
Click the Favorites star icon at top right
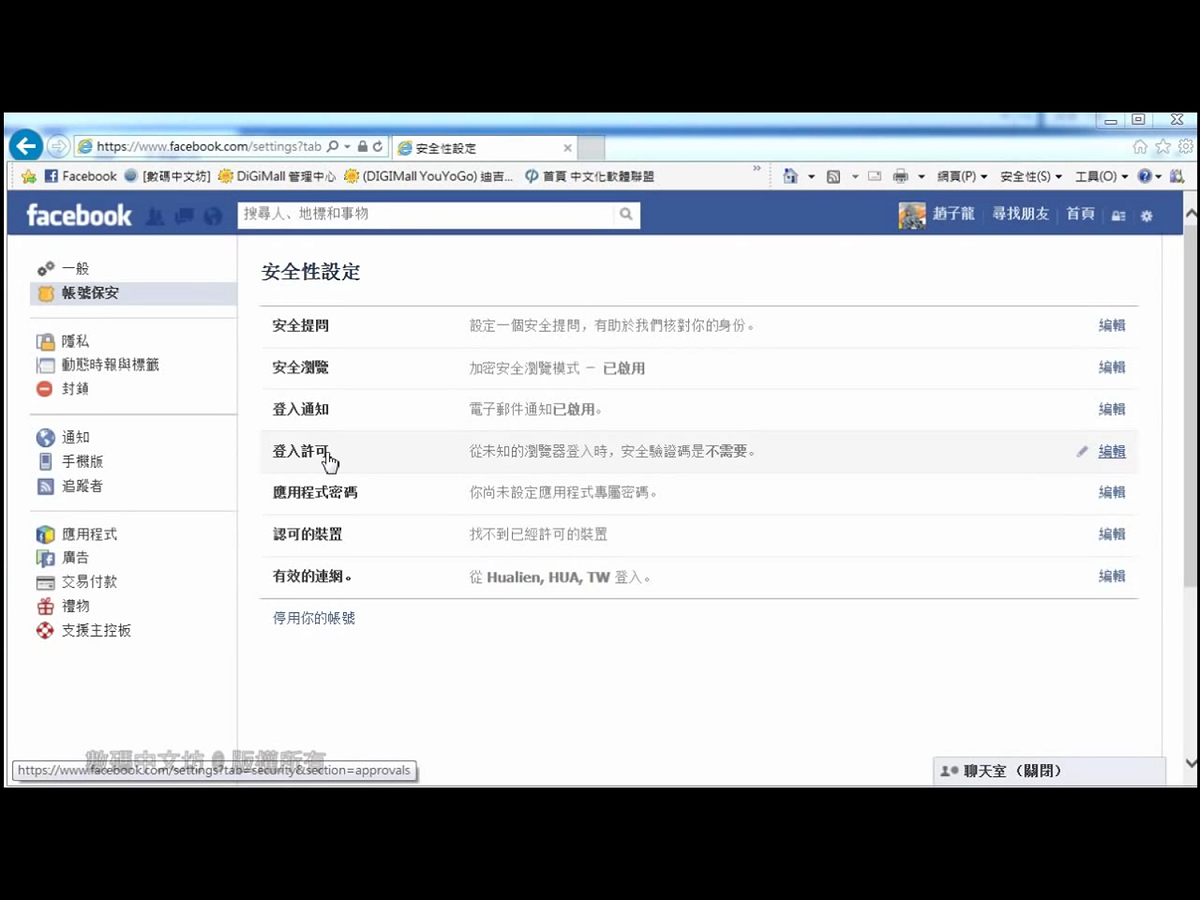pyautogui.click(x=1163, y=147)
